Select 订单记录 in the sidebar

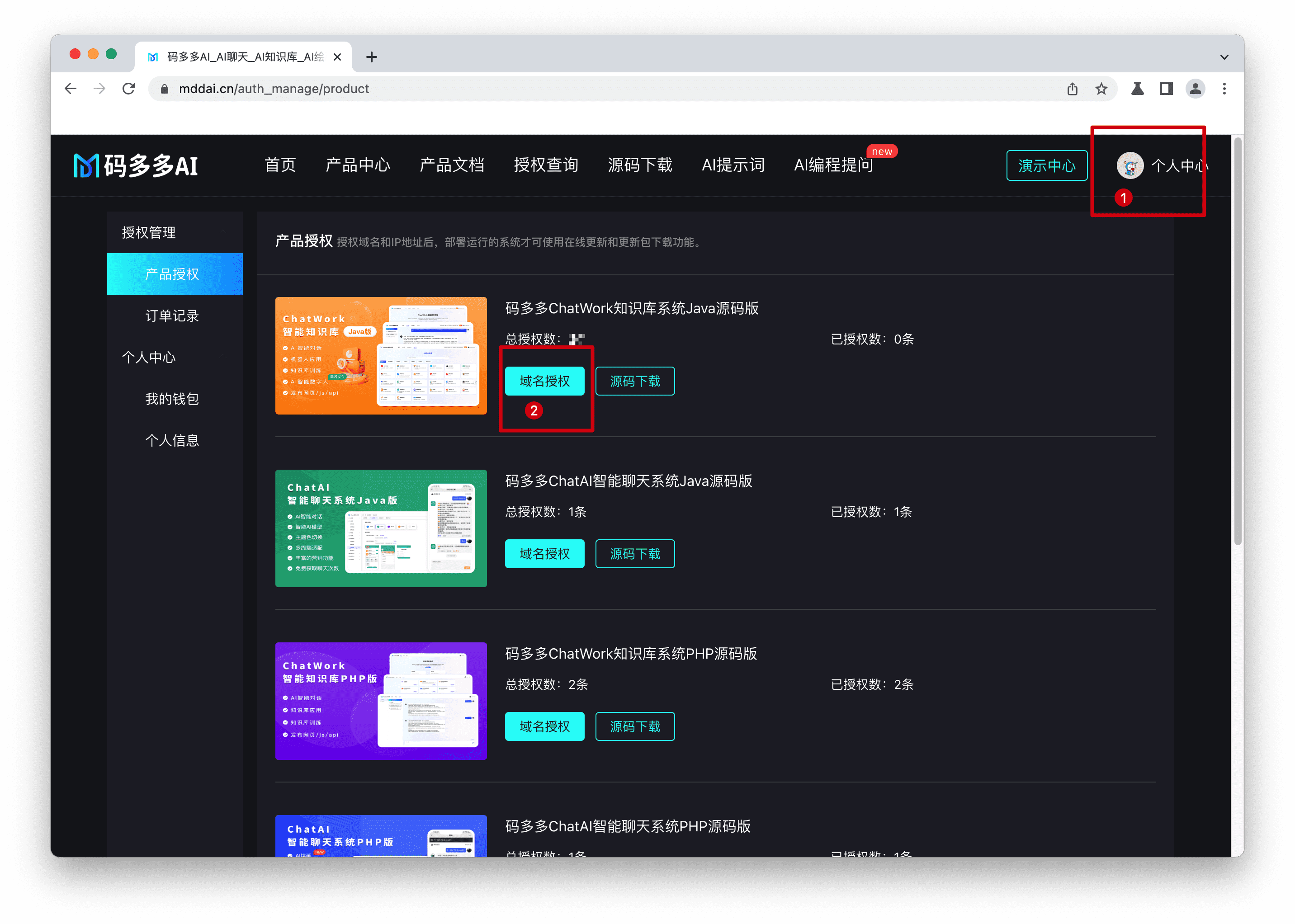click(175, 316)
